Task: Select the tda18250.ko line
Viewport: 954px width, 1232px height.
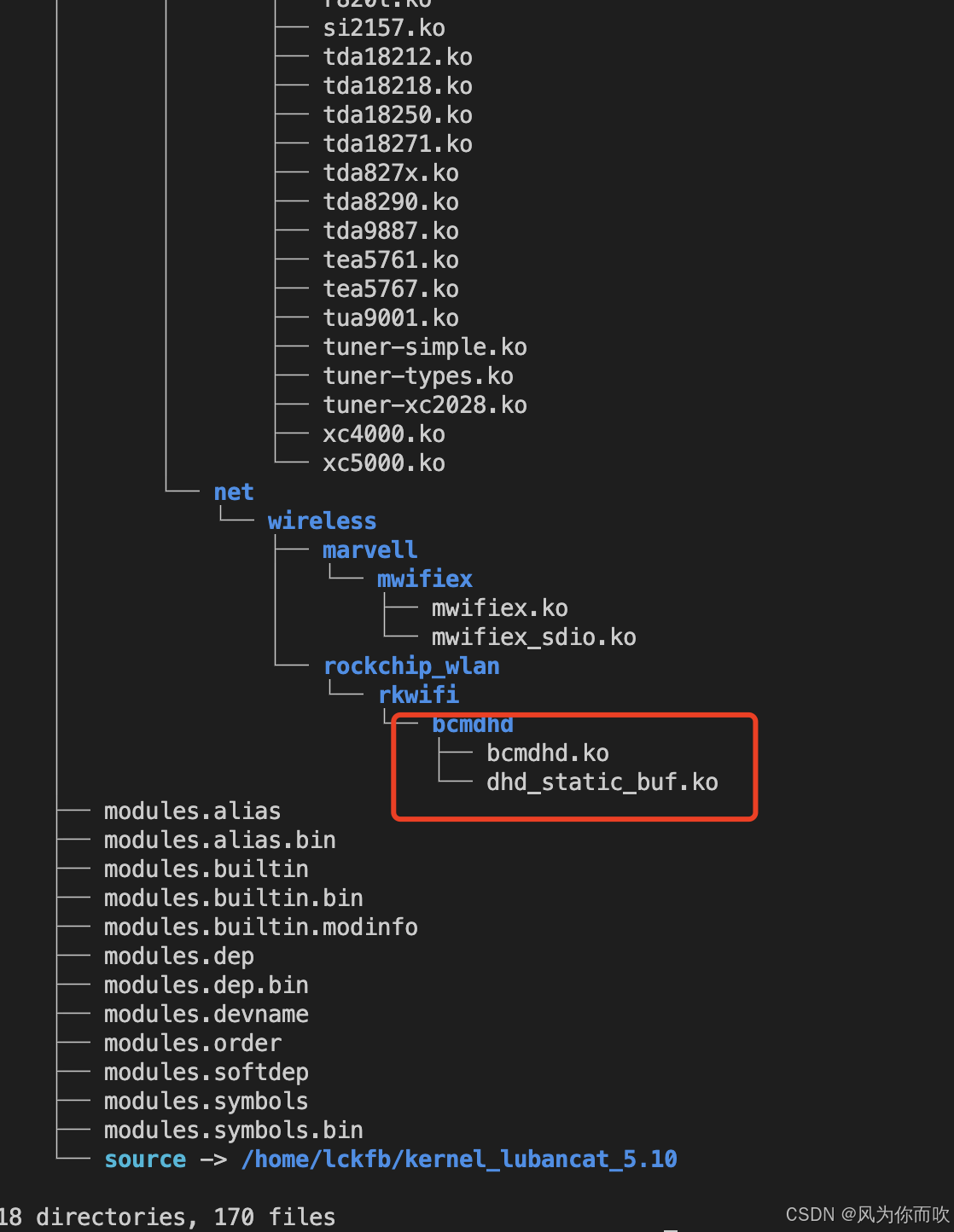Action: coord(398,115)
